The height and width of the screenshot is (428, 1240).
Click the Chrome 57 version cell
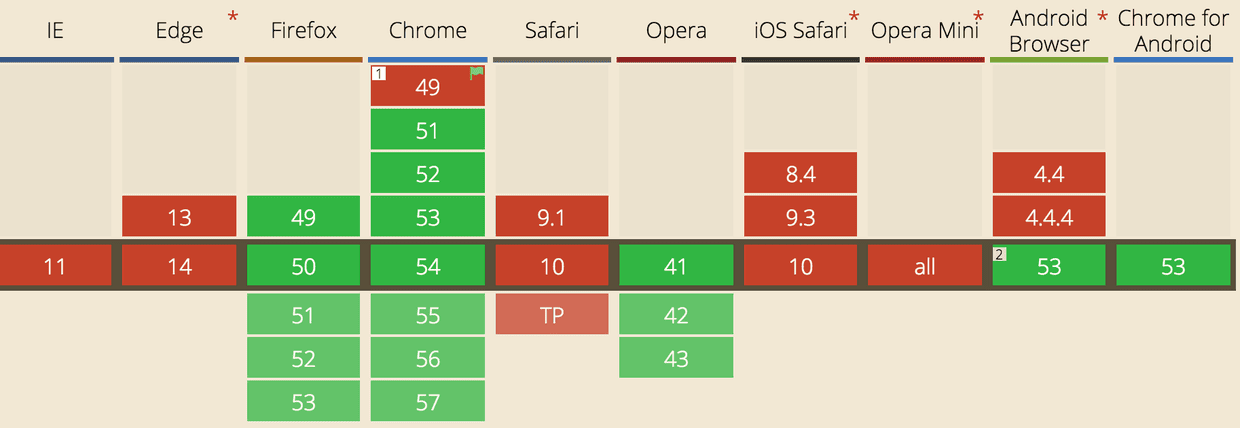(428, 402)
